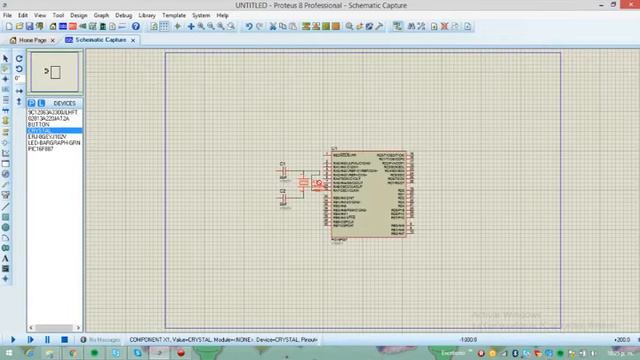Select the 2D Graphics Text 'A' tool

[5, 258]
